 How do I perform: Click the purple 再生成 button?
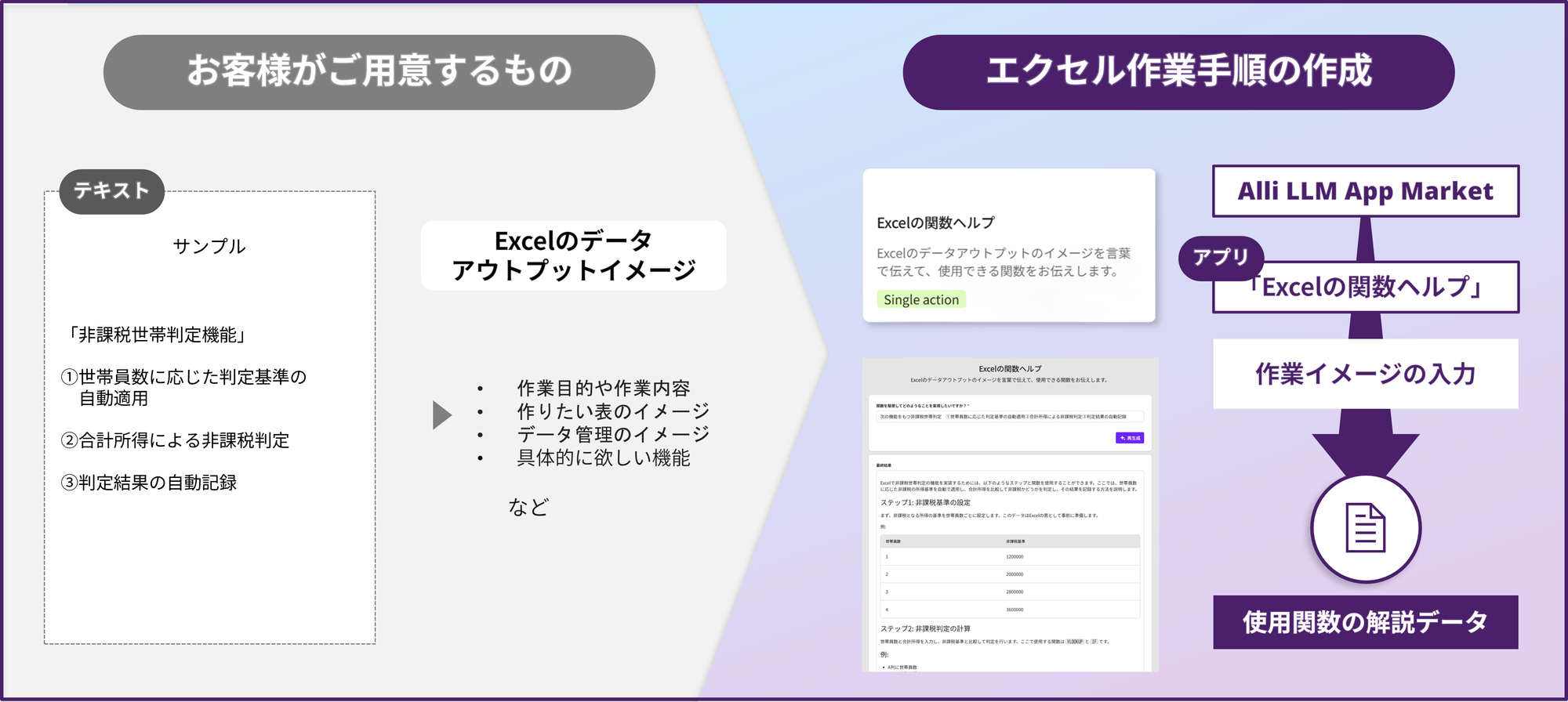pyautogui.click(x=1130, y=438)
